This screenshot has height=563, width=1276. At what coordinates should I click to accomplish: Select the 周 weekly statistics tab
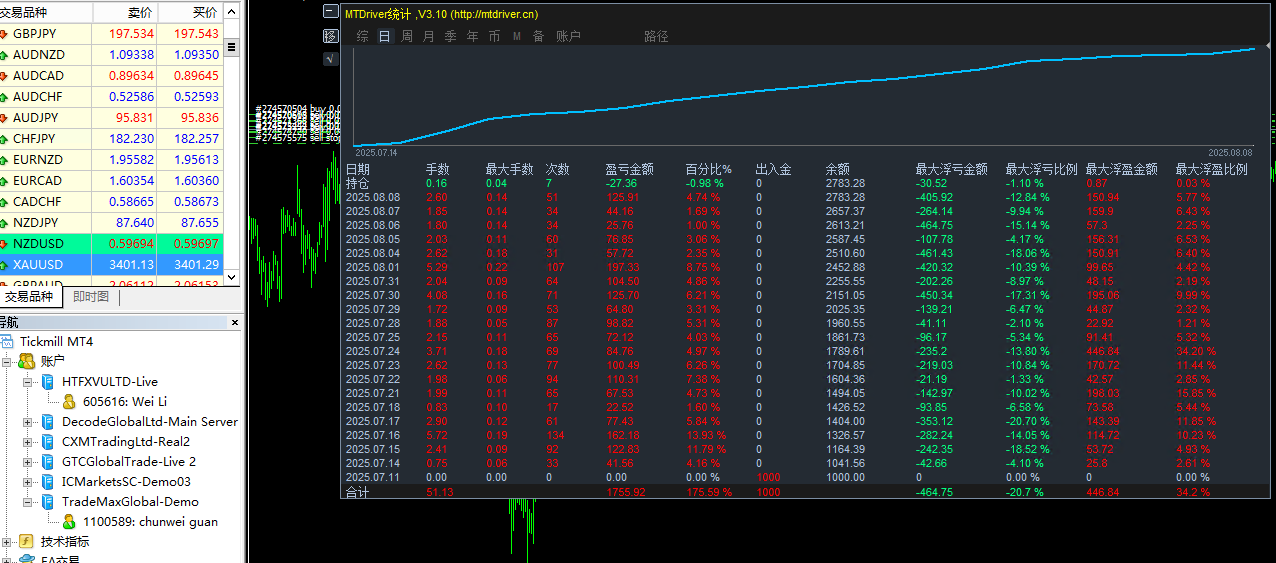pyautogui.click(x=407, y=36)
